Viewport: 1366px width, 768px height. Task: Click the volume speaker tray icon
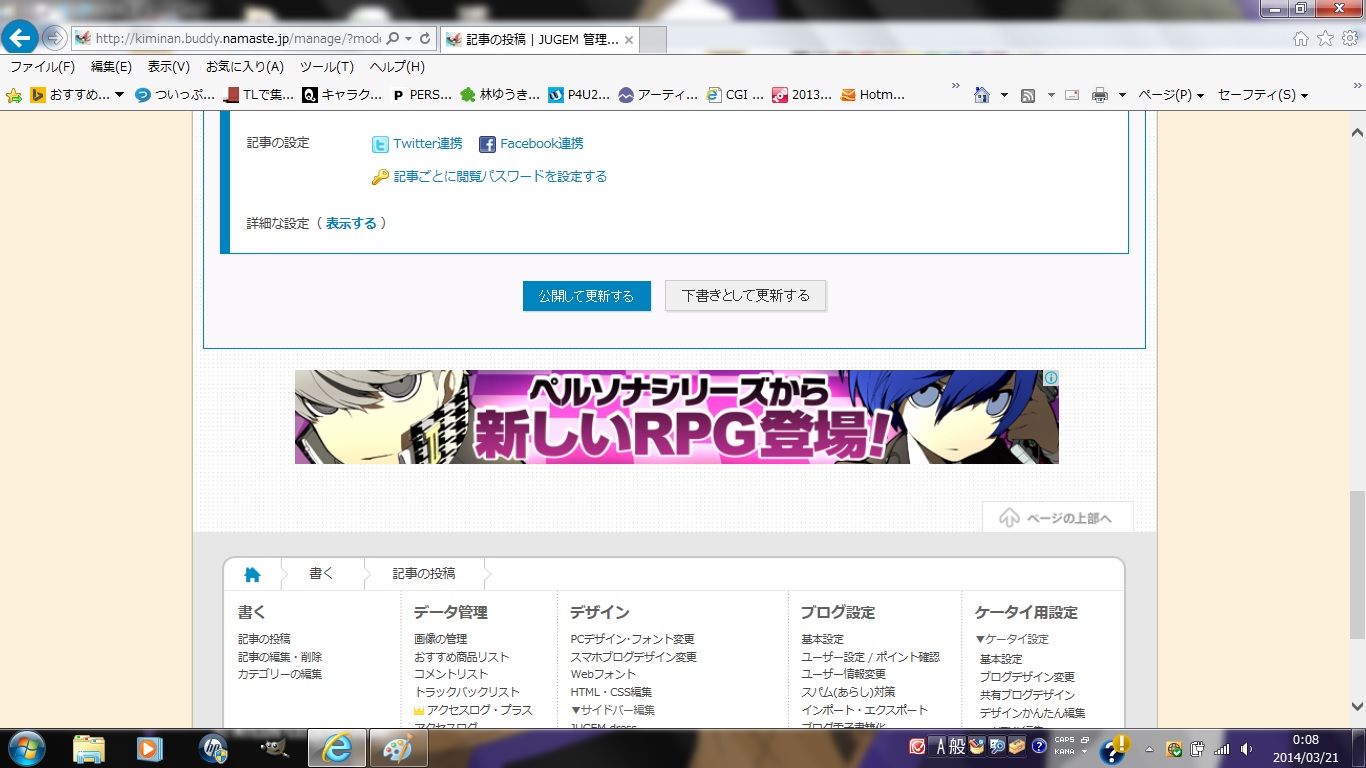(1246, 748)
